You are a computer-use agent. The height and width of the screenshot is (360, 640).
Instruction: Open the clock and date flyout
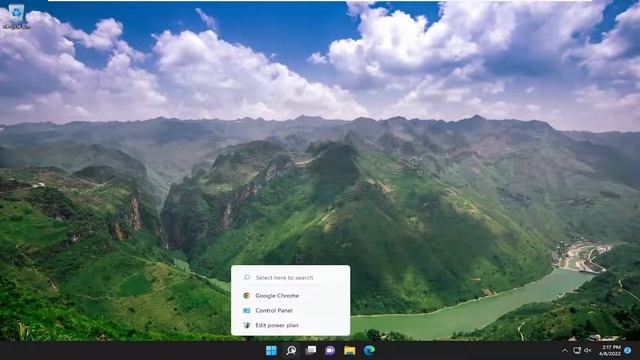611,350
